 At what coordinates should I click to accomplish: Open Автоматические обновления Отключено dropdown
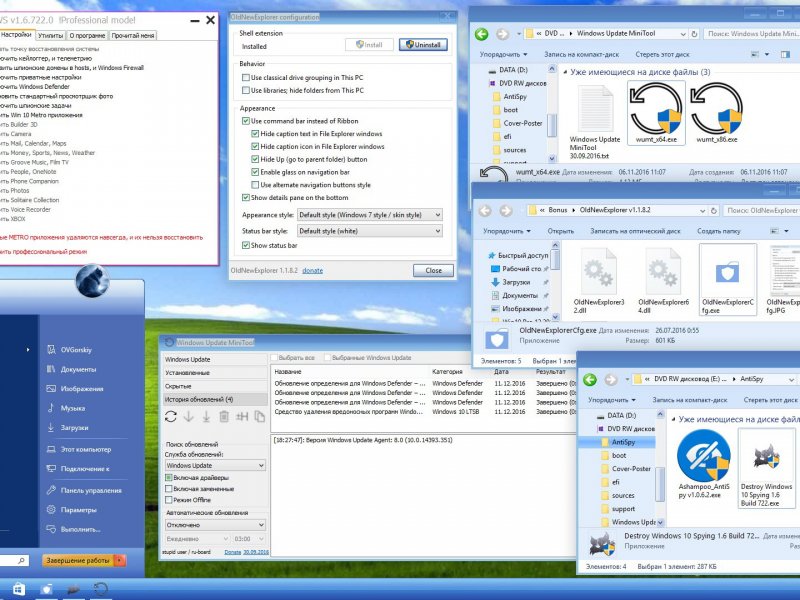point(215,524)
